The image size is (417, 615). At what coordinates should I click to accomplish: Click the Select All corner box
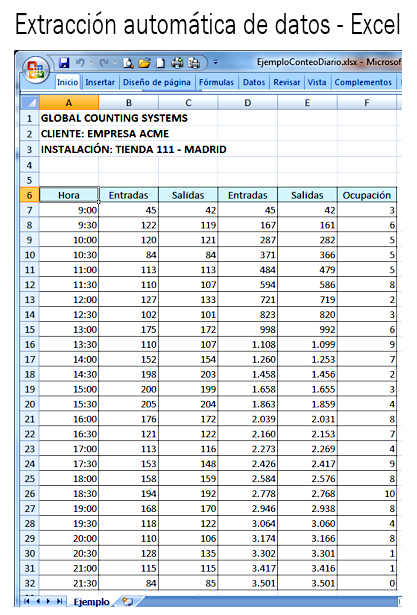tap(30, 103)
